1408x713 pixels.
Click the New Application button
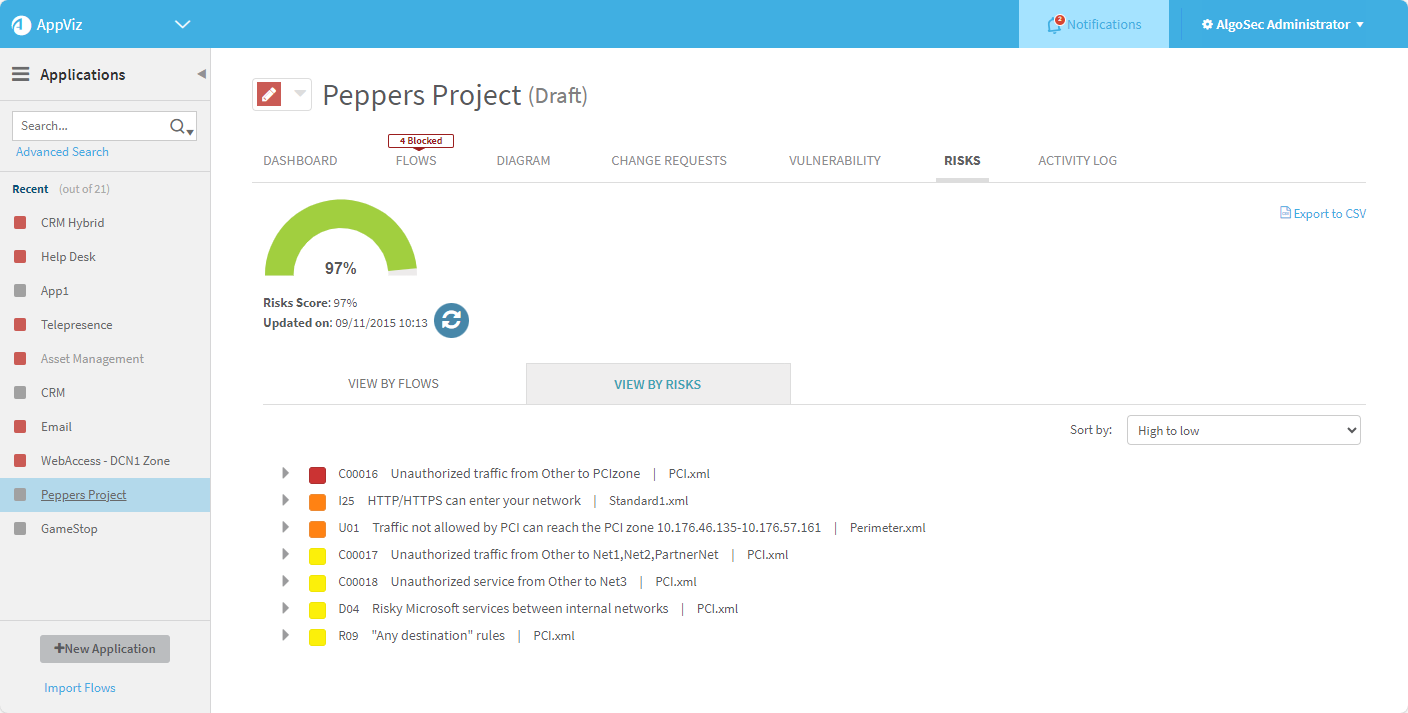tap(105, 649)
